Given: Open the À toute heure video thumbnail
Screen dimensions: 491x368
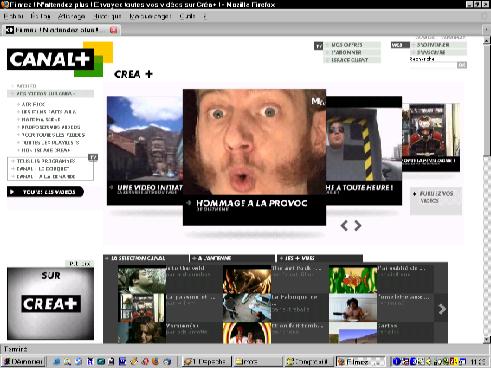Looking at the screenshot, I should 364,150.
